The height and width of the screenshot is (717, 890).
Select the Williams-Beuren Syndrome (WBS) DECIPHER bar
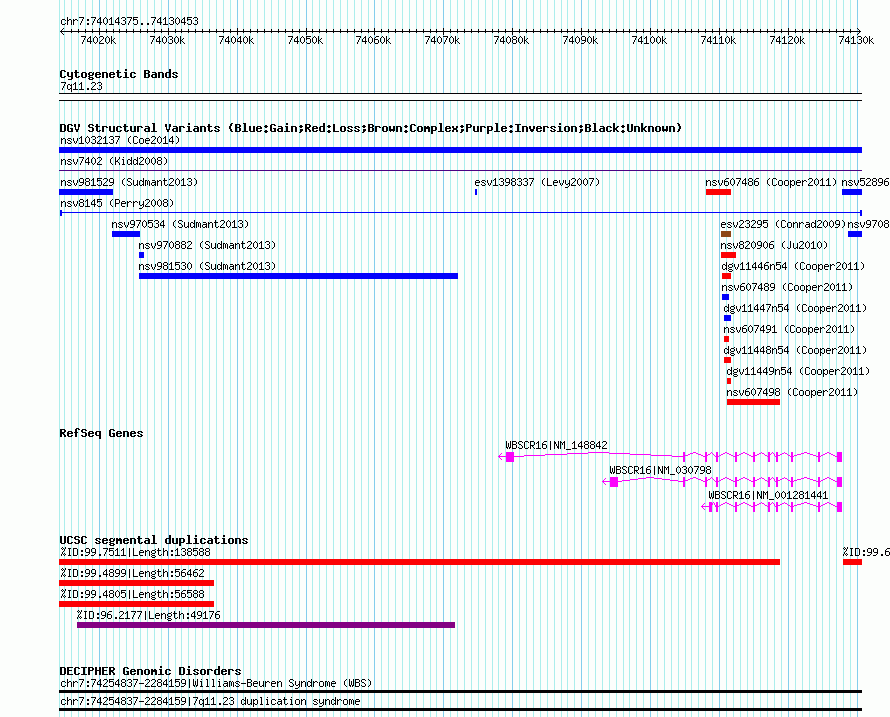pyautogui.click(x=460, y=691)
